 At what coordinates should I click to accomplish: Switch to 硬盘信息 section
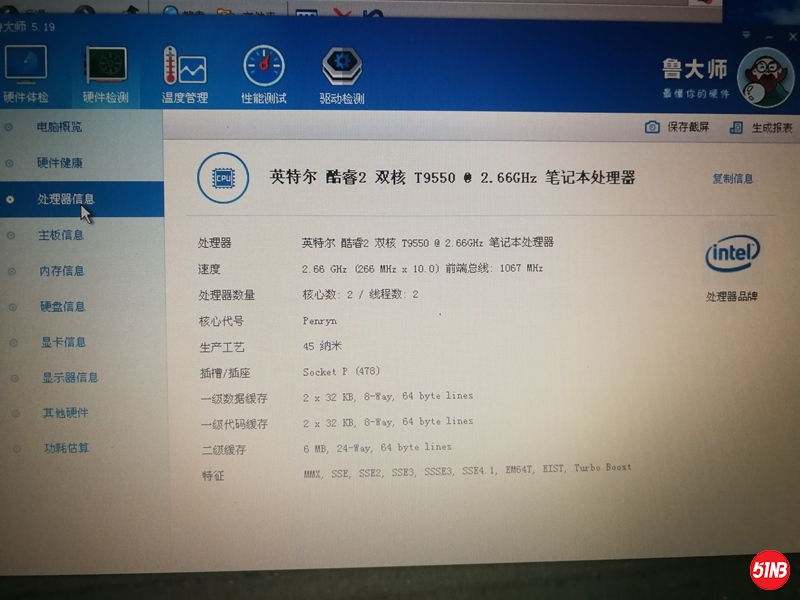tap(62, 307)
